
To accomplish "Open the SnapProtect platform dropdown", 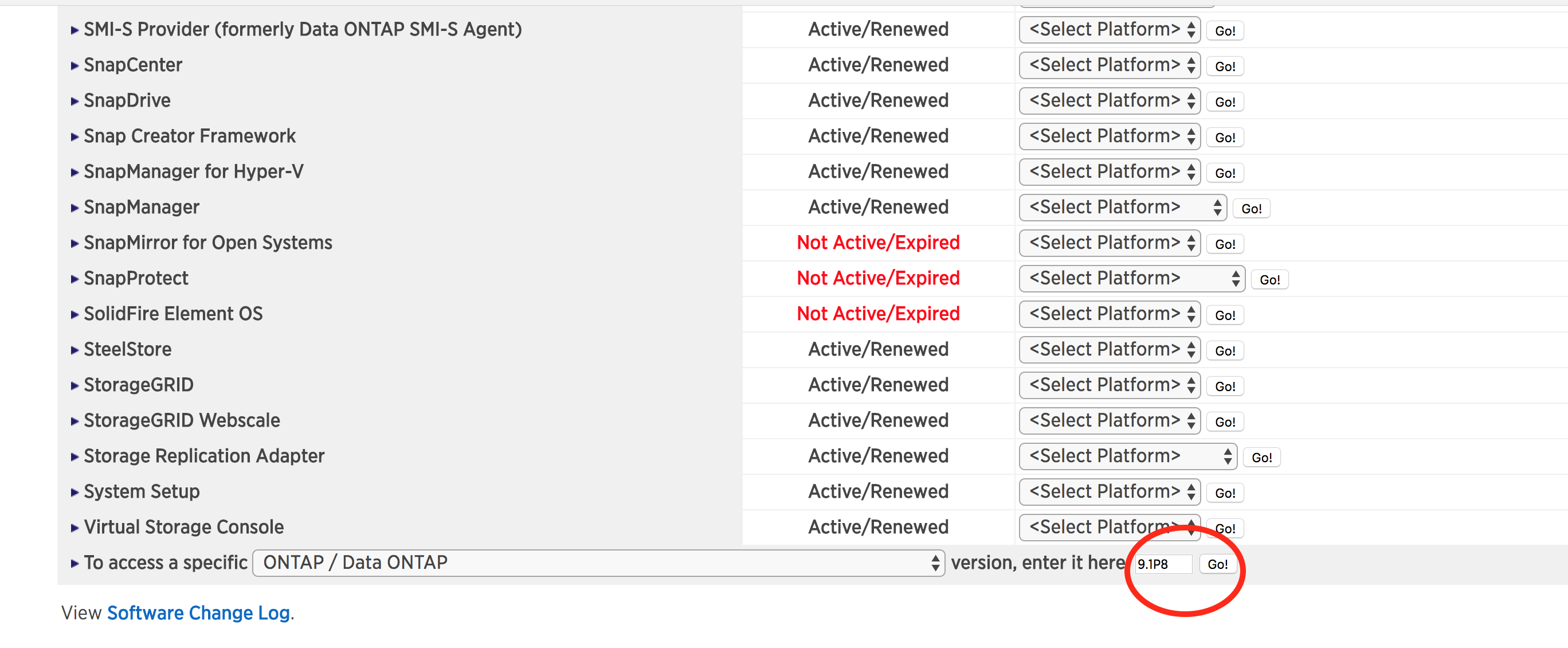I will tap(1131, 279).
